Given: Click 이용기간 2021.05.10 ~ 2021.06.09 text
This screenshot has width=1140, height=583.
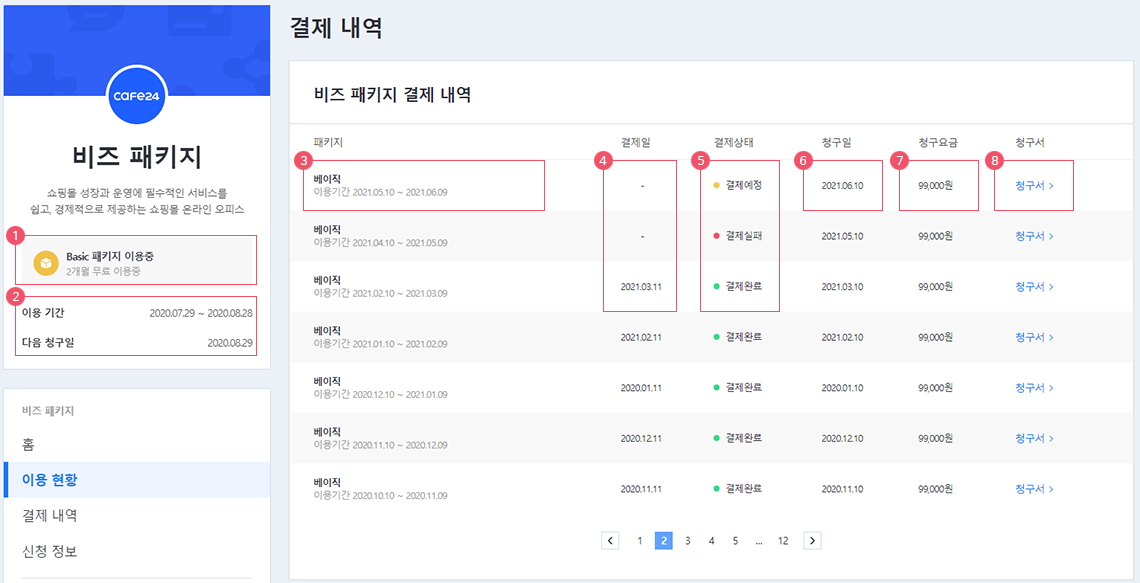Looking at the screenshot, I should pyautogui.click(x=380, y=192).
